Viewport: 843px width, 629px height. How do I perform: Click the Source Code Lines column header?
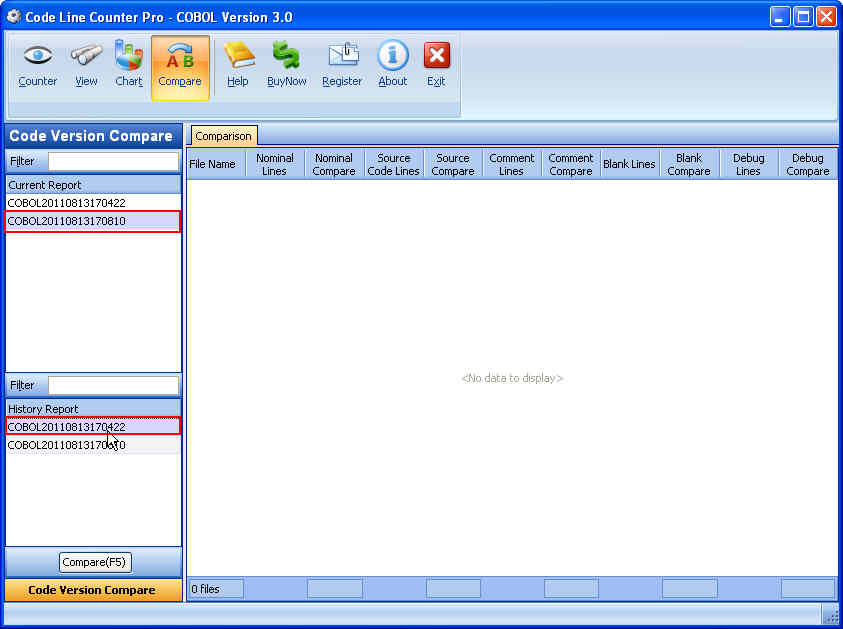pos(394,164)
